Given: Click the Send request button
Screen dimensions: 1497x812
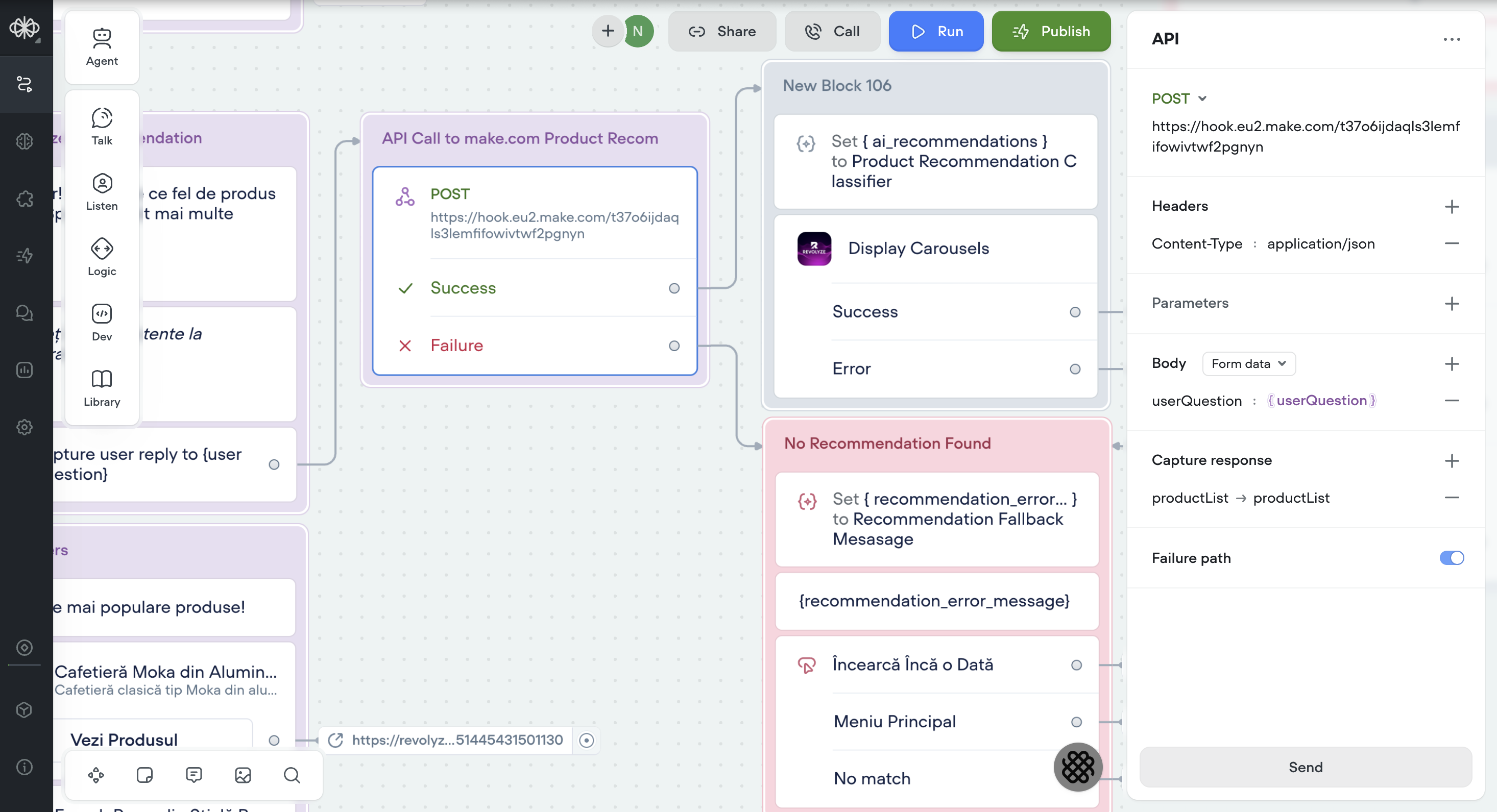Looking at the screenshot, I should 1305,767.
